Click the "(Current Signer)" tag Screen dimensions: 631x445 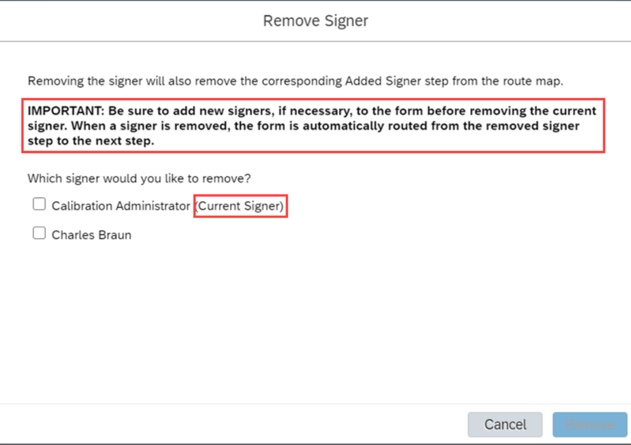241,206
